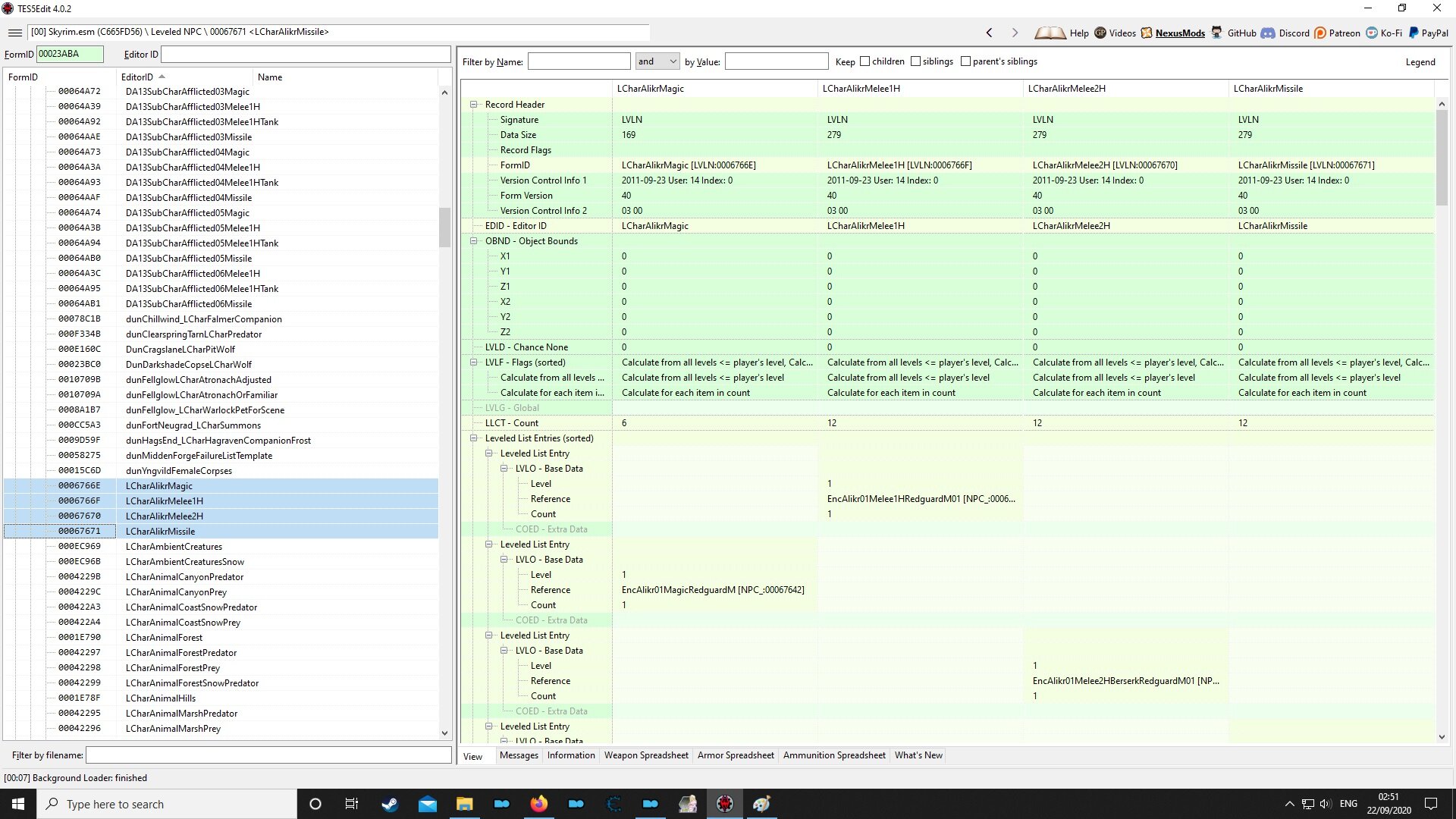Open the Ammunition Spreadsheet tab
The height and width of the screenshot is (819, 1456).
tap(834, 755)
